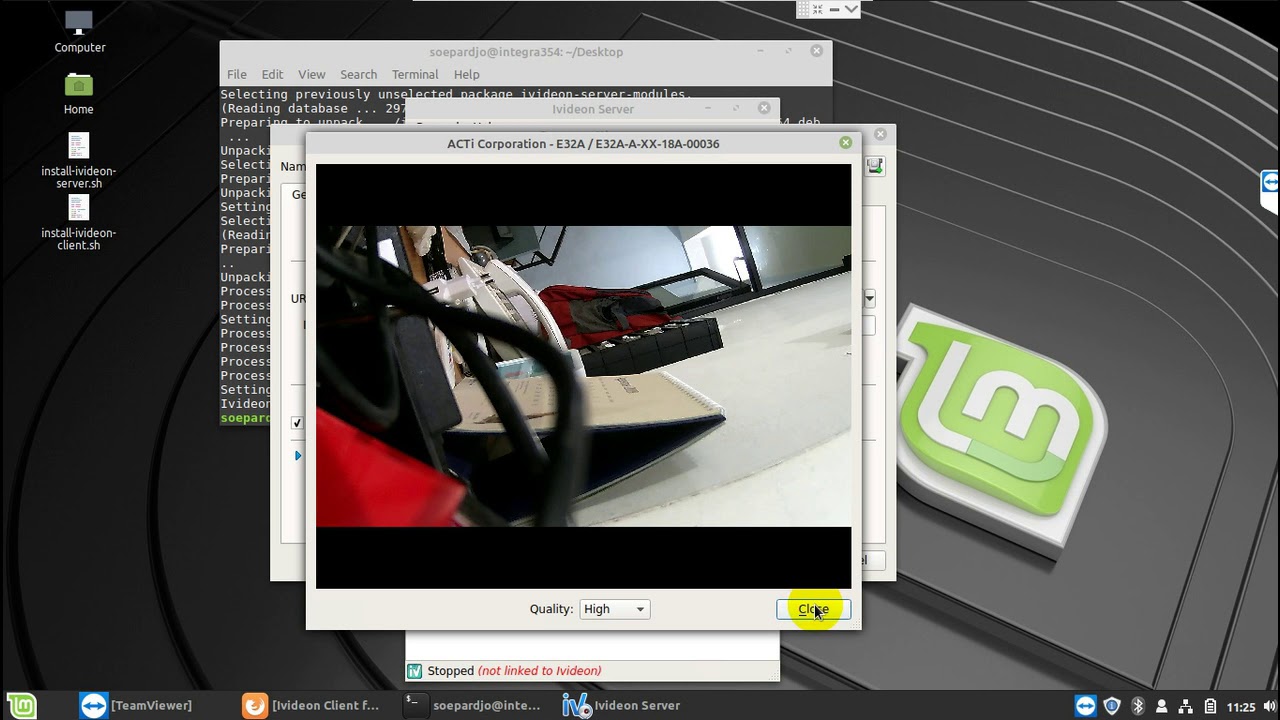Open the battery status tray icon
Image resolution: width=1280 pixels, height=720 pixels.
point(1209,706)
